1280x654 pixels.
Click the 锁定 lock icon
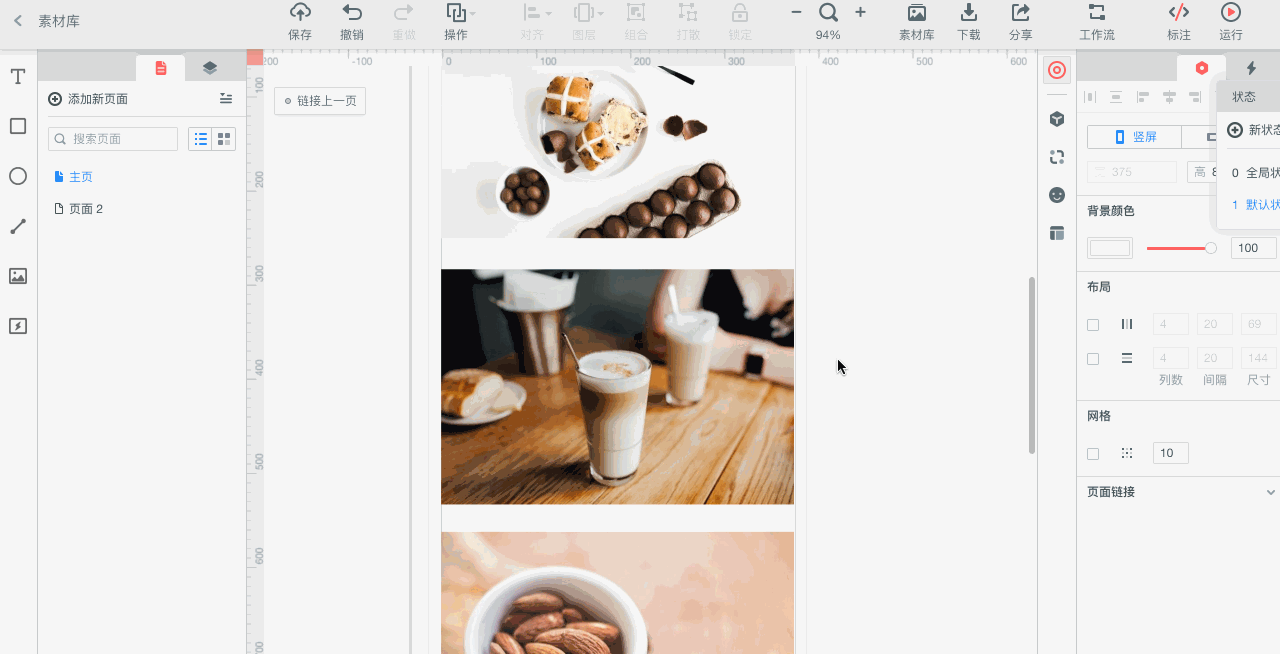tap(740, 12)
